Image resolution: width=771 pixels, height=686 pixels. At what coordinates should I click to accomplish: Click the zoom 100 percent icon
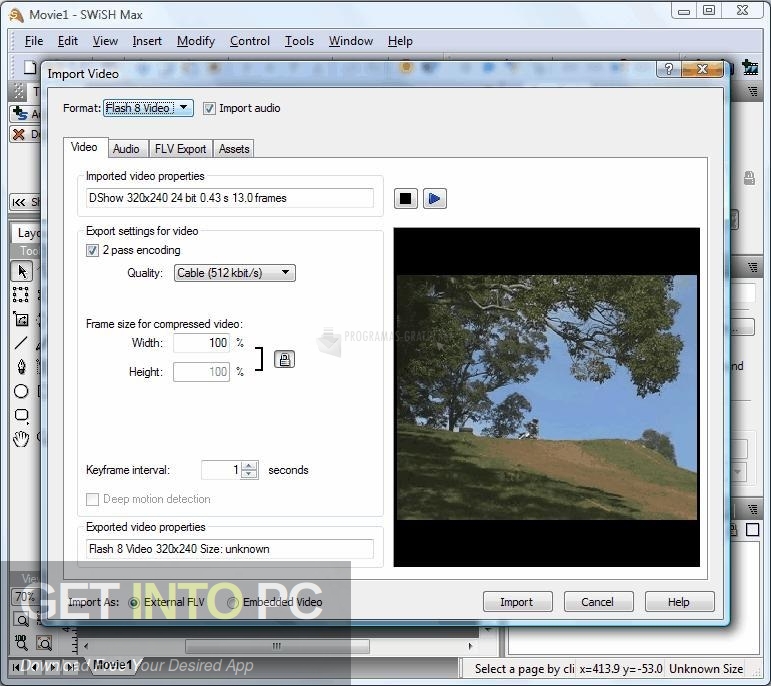coord(21,642)
